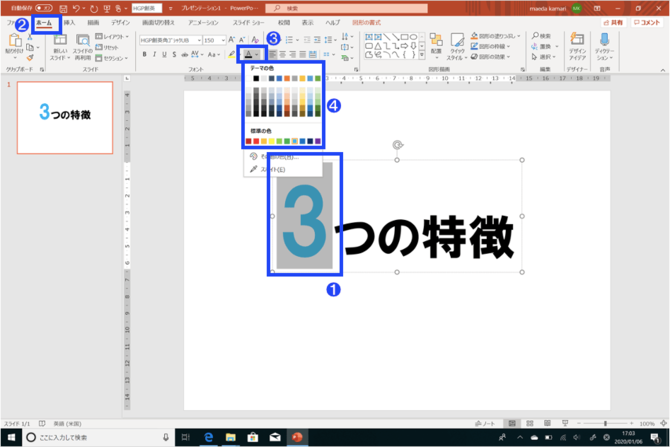Center align text
The width and height of the screenshot is (670, 447).
[x=282, y=54]
